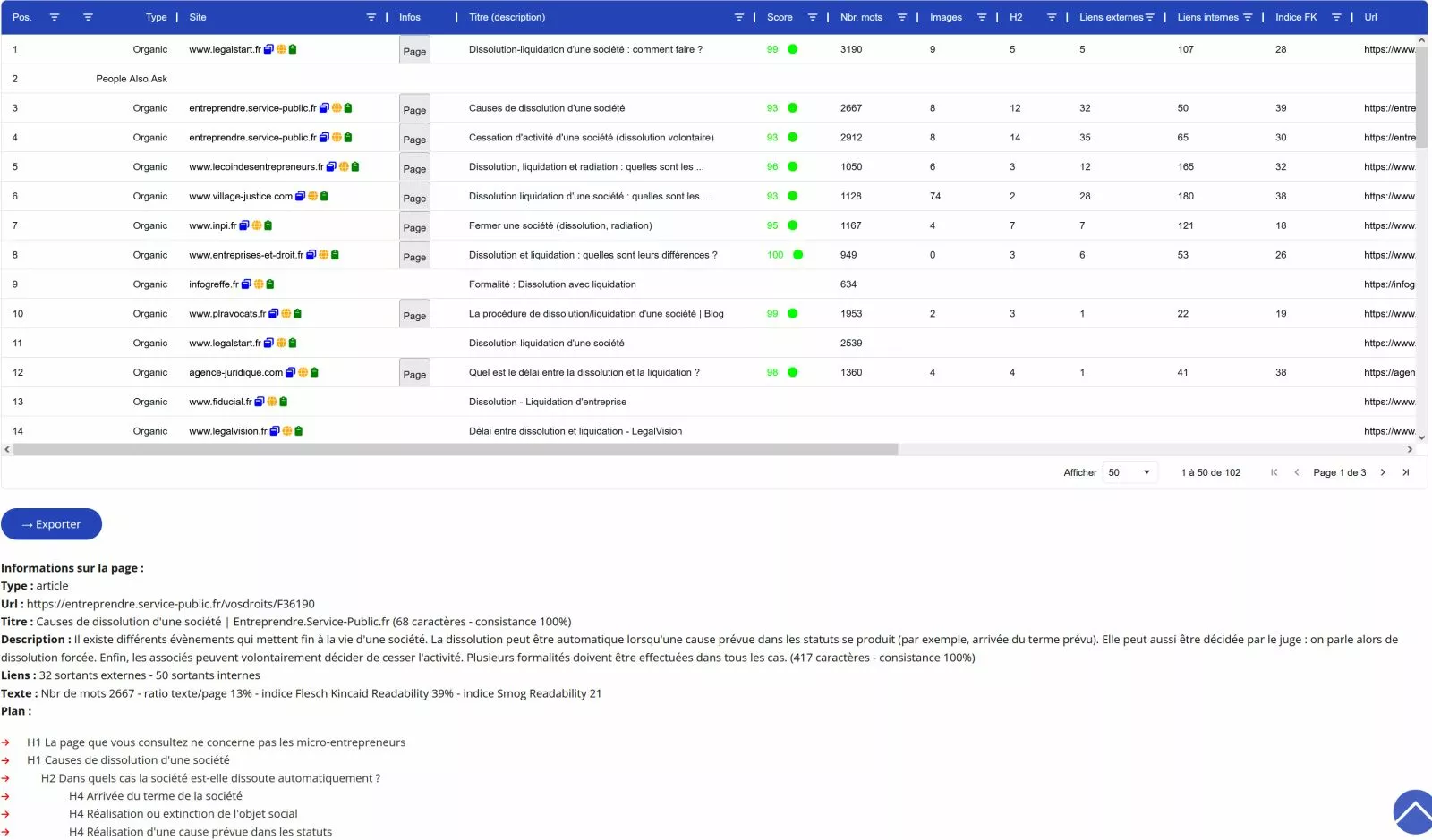Click the orange globe icon beside www.inpi.fr
The width and height of the screenshot is (1432, 840).
click(x=257, y=225)
